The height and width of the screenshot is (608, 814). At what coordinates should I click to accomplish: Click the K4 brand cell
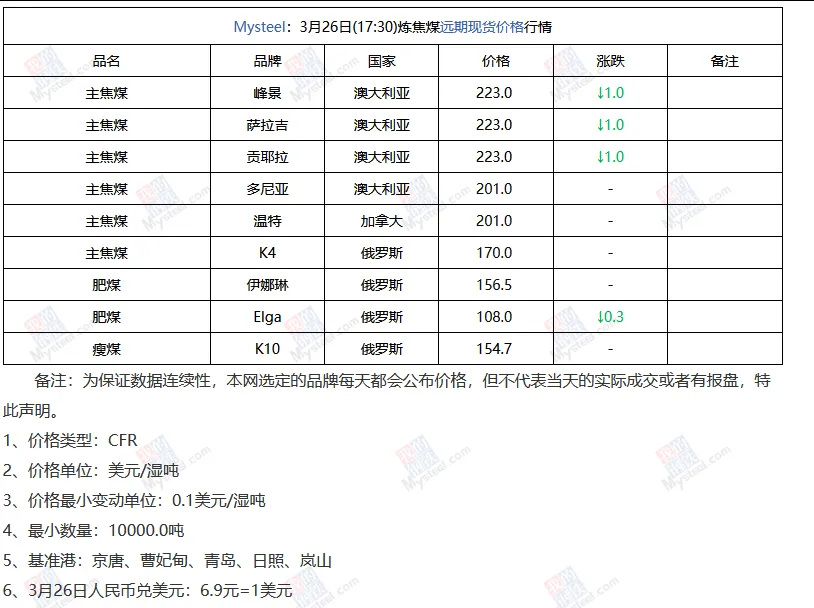267,252
